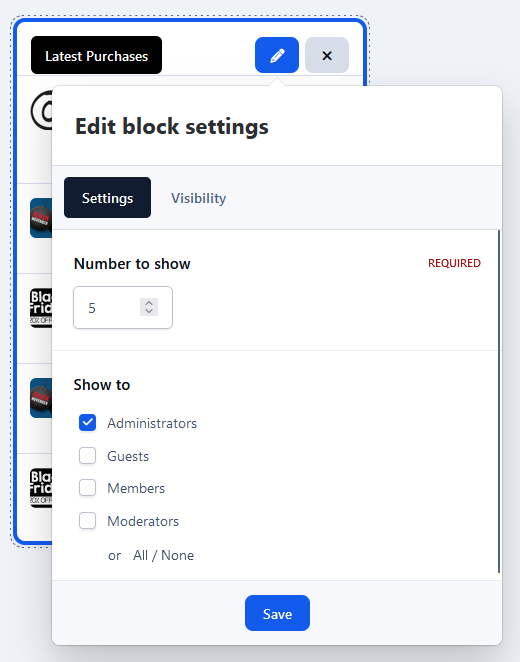Viewport: 520px width, 662px height.
Task: Increase Number to show with up arrow
Action: click(149, 303)
